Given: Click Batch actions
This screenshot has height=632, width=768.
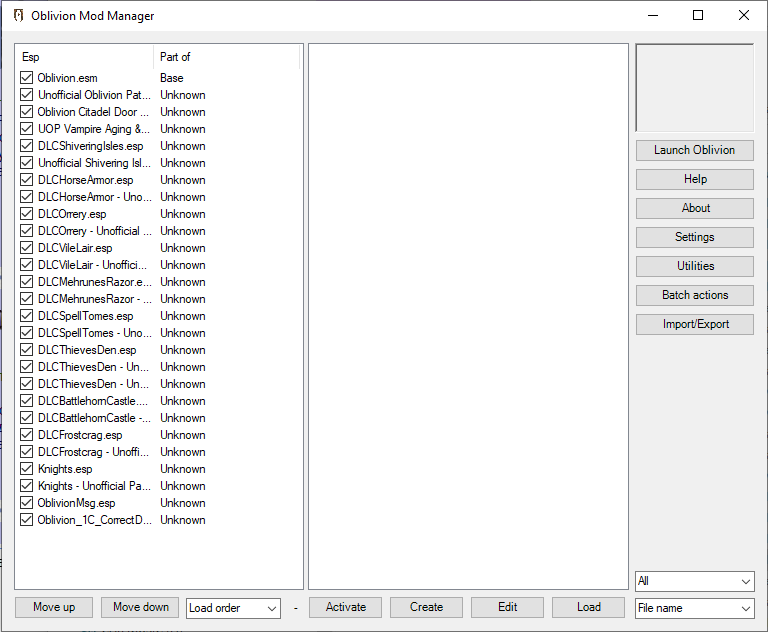Looking at the screenshot, I should pyautogui.click(x=695, y=295).
